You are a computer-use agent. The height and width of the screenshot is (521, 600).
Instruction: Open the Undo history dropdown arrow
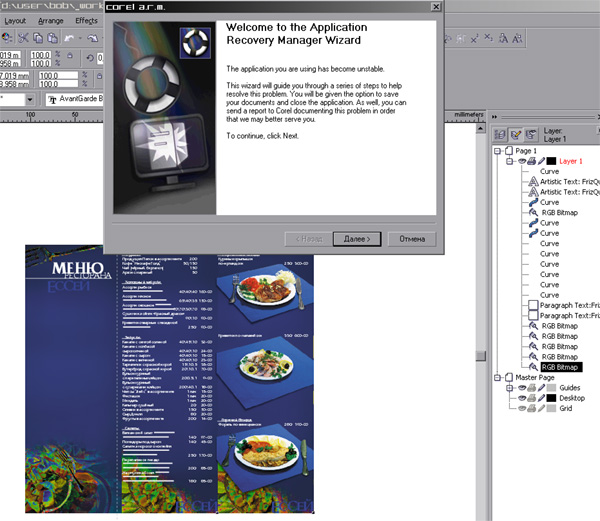click(x=80, y=38)
